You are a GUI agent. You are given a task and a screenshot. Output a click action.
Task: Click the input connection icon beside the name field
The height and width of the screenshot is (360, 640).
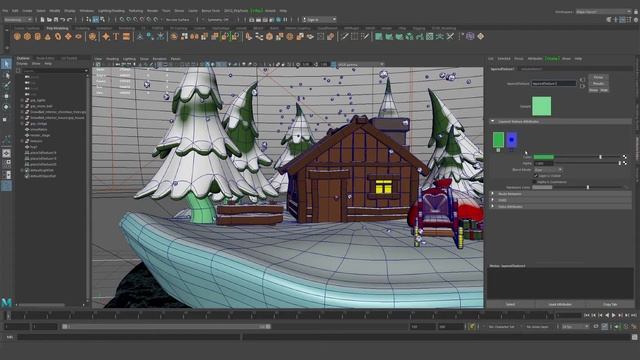(x=582, y=80)
